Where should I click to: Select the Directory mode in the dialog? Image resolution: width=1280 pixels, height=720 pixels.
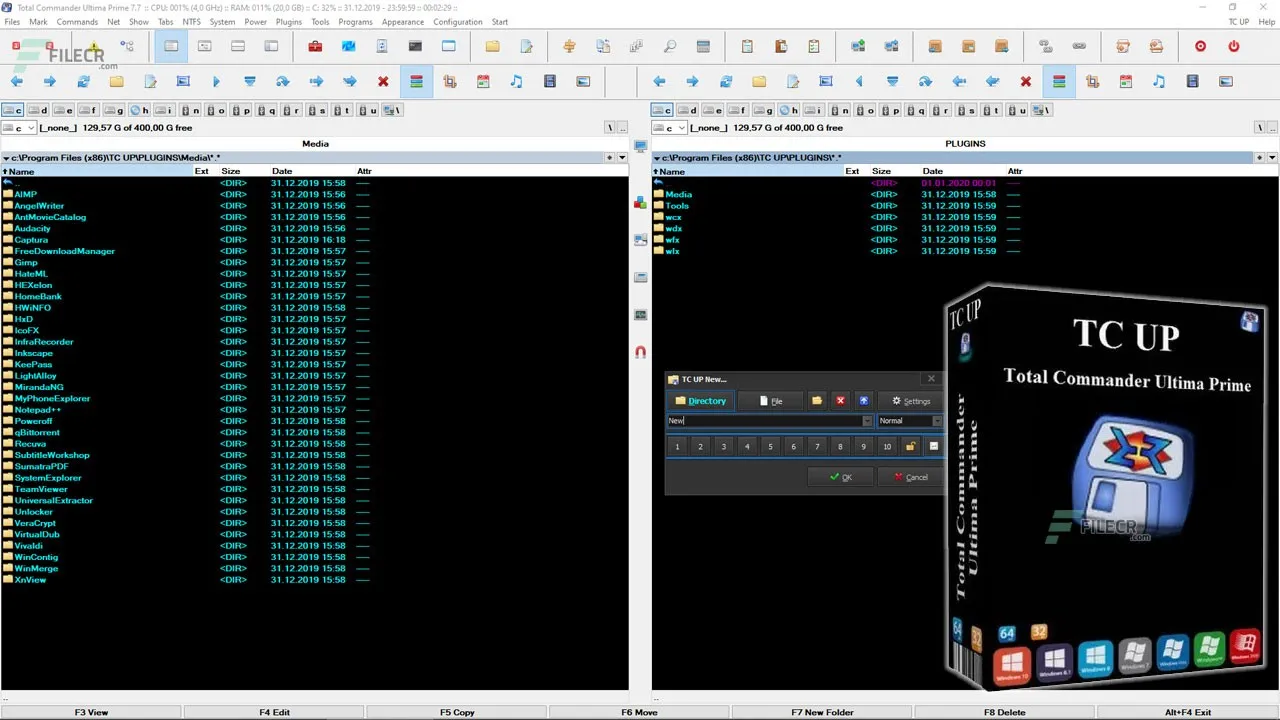point(700,401)
